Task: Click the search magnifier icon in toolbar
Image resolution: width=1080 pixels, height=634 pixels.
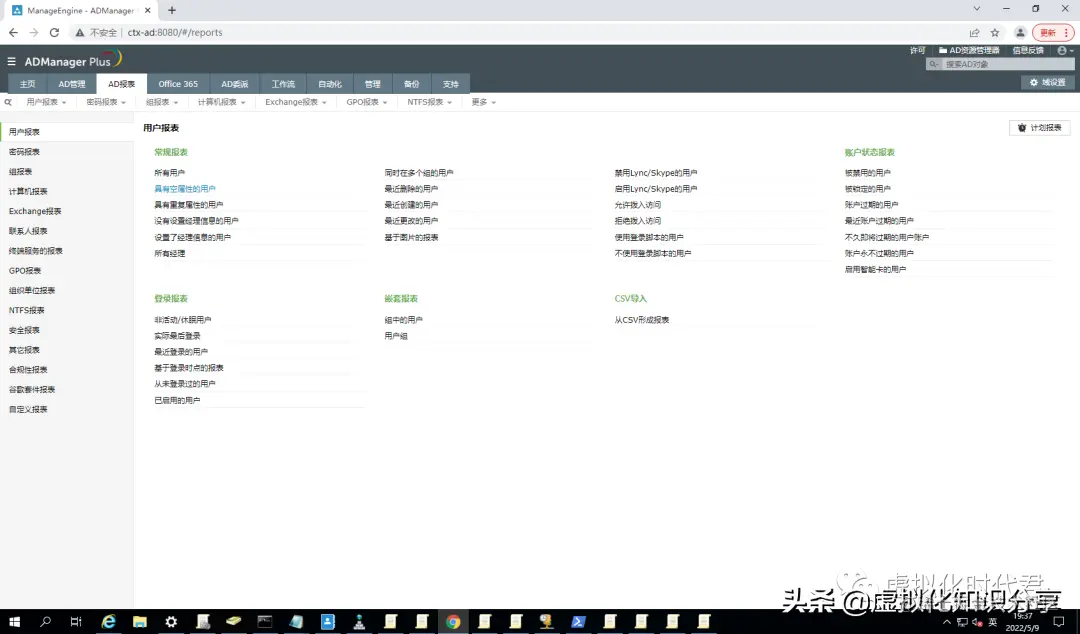Action: [8, 101]
